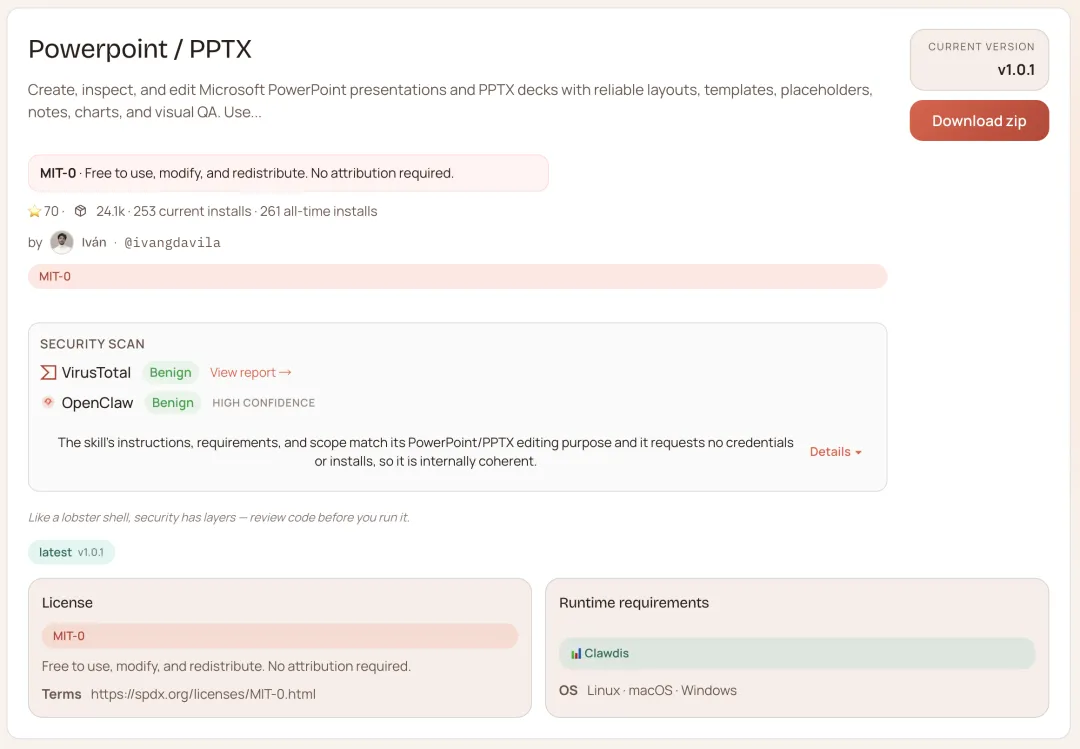
Task: Click the OpenClaw logo icon
Action: tap(48, 402)
